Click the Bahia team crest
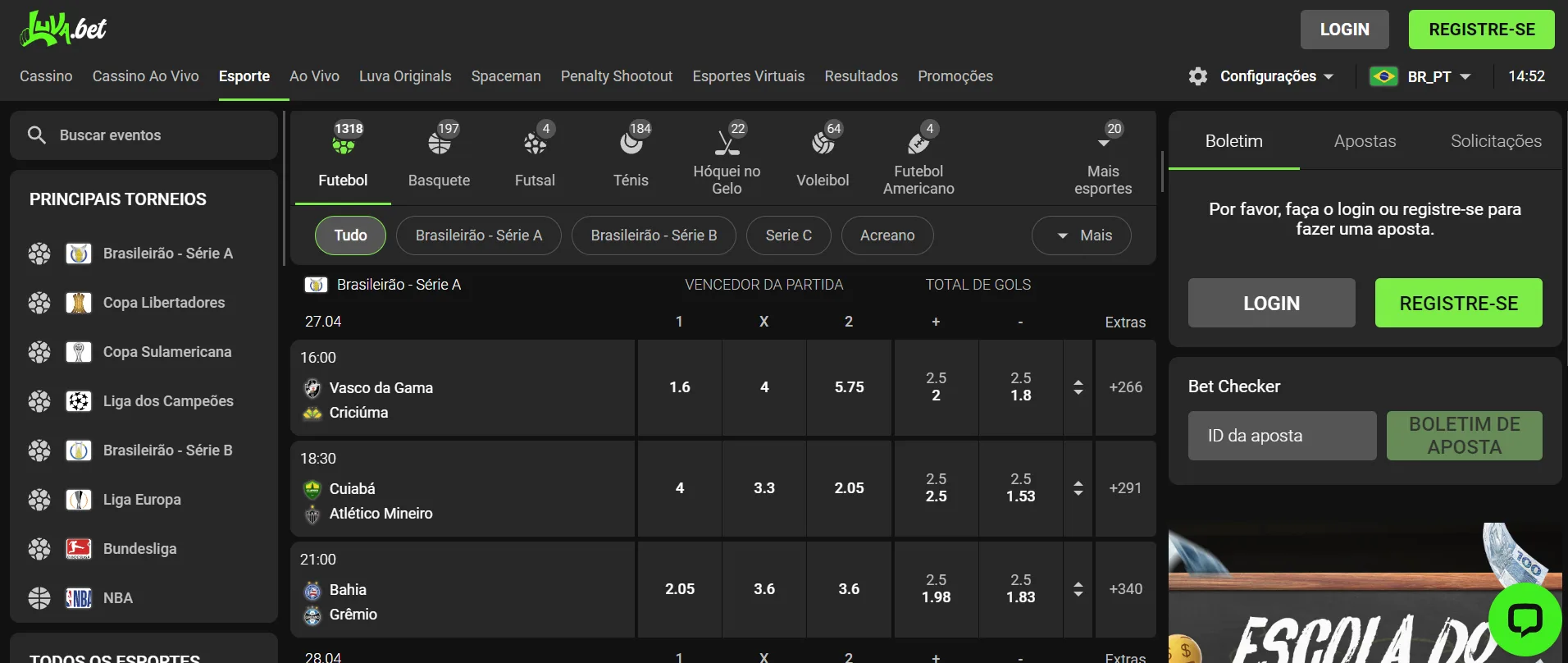 point(312,590)
